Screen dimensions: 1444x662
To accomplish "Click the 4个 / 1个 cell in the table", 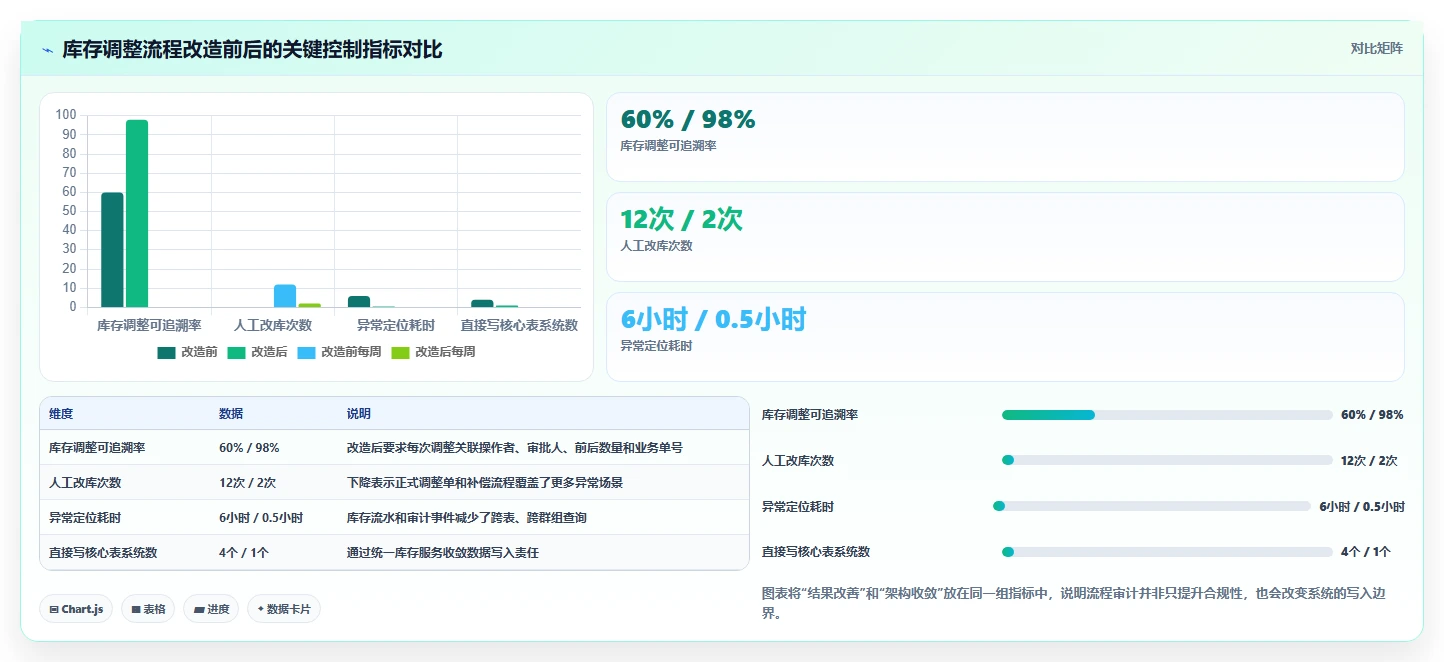I will [x=244, y=552].
